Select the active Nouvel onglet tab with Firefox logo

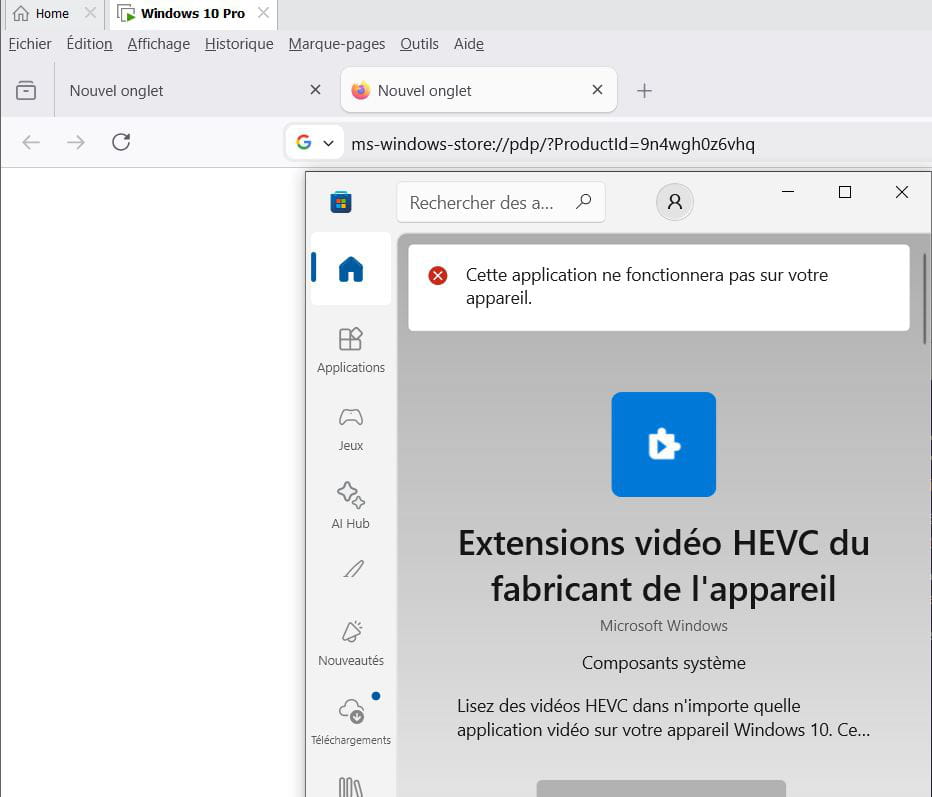pos(478,90)
